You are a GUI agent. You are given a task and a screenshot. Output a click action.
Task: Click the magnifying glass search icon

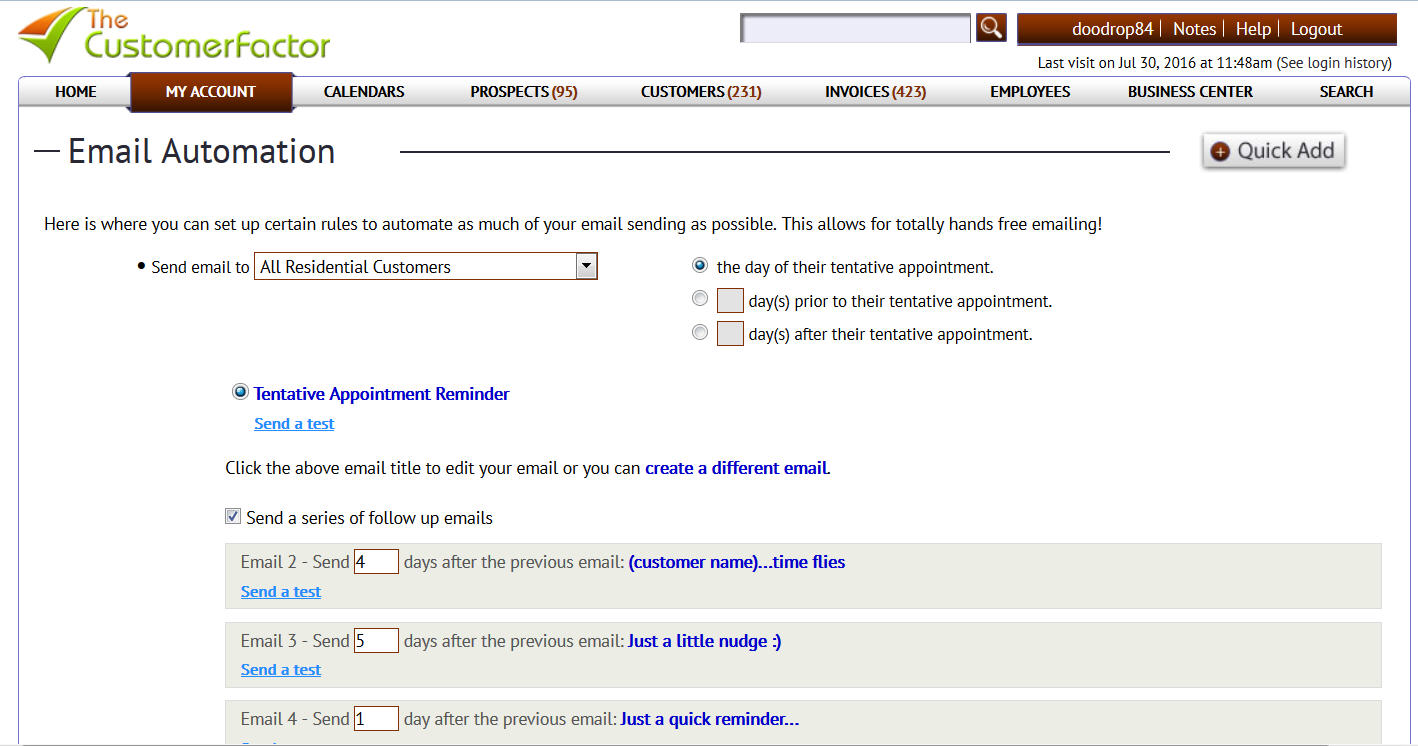(x=990, y=28)
